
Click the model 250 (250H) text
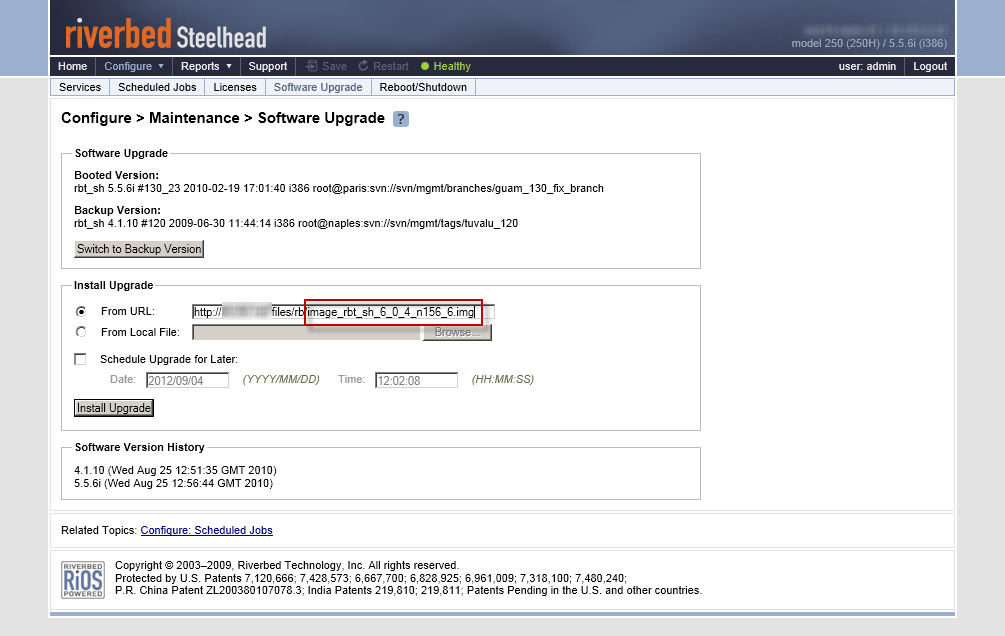pyautogui.click(x=869, y=44)
